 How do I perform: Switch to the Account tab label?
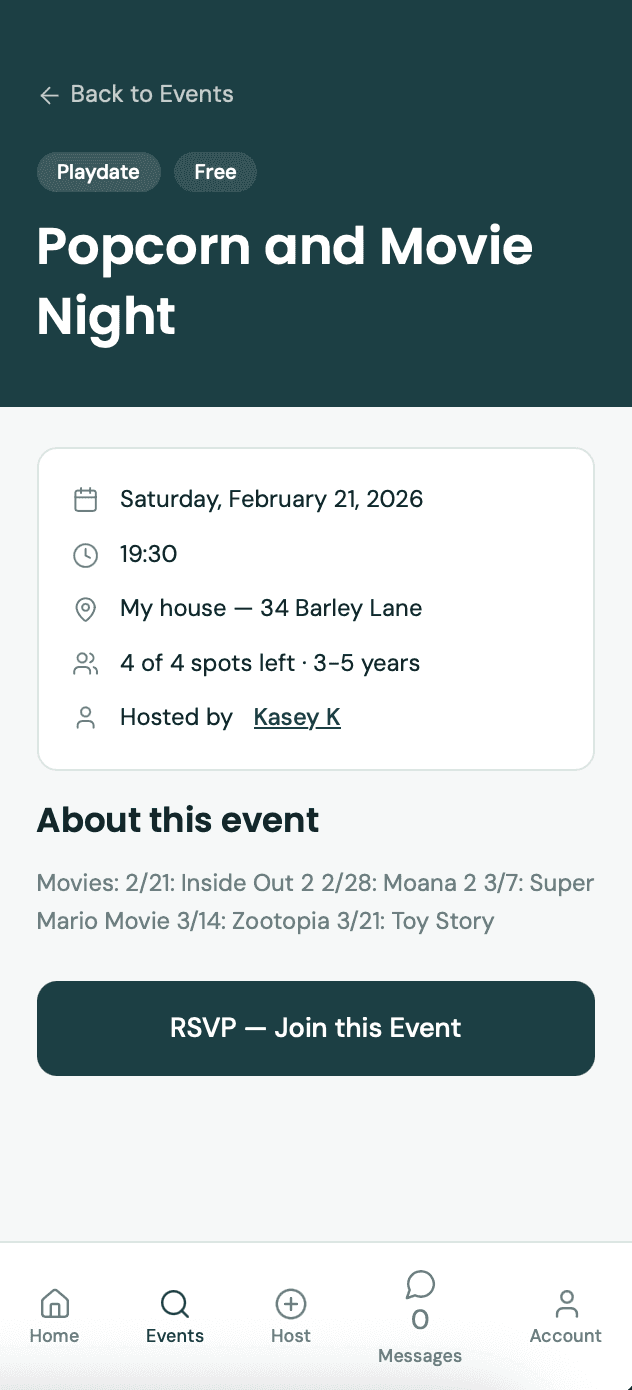pos(566,1336)
